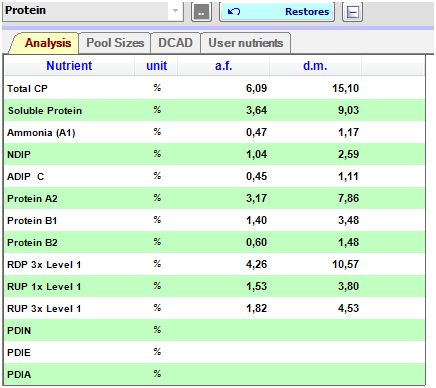This screenshot has width=436, height=388.
Task: Click RUP 3x d.m. value 4,53
Action: point(348,308)
